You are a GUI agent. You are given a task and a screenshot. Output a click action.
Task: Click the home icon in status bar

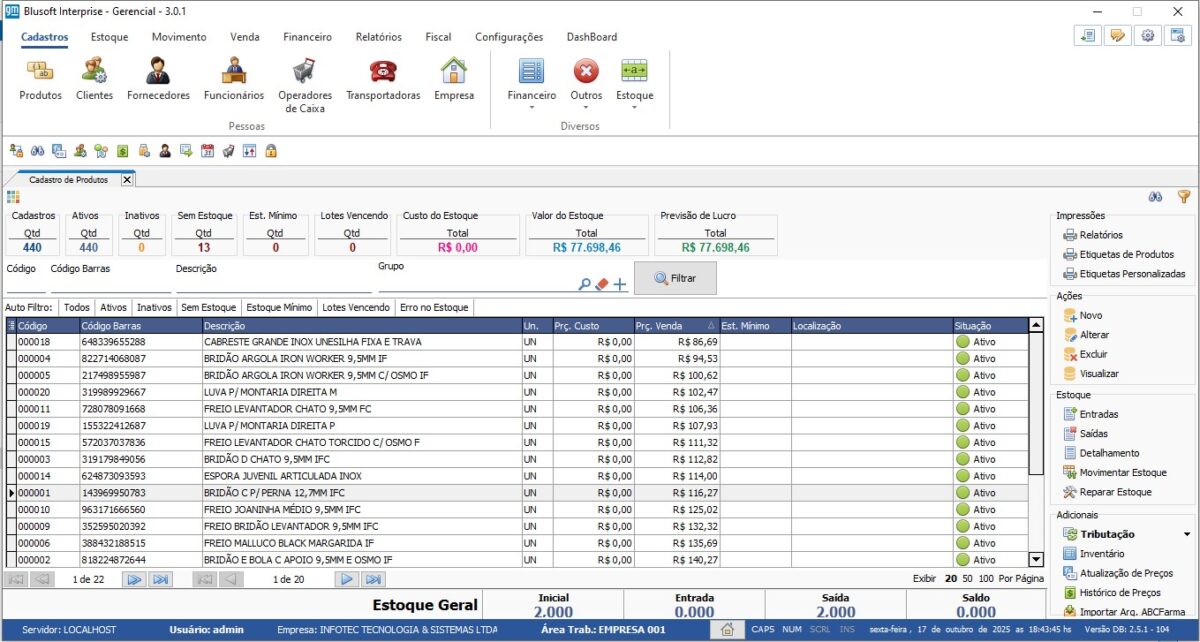tap(728, 629)
